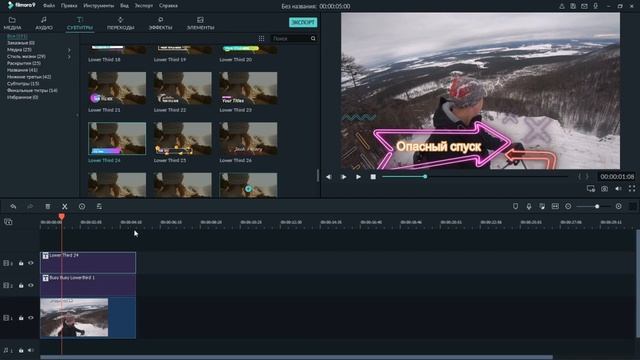Click the preview playback progress slider handle
640x360 pixels.
(425, 176)
